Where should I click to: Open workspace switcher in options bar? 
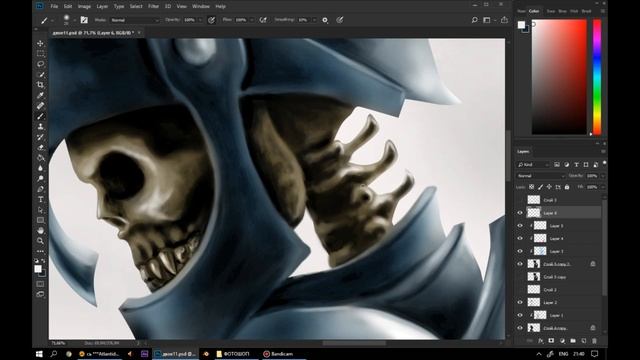[488, 20]
